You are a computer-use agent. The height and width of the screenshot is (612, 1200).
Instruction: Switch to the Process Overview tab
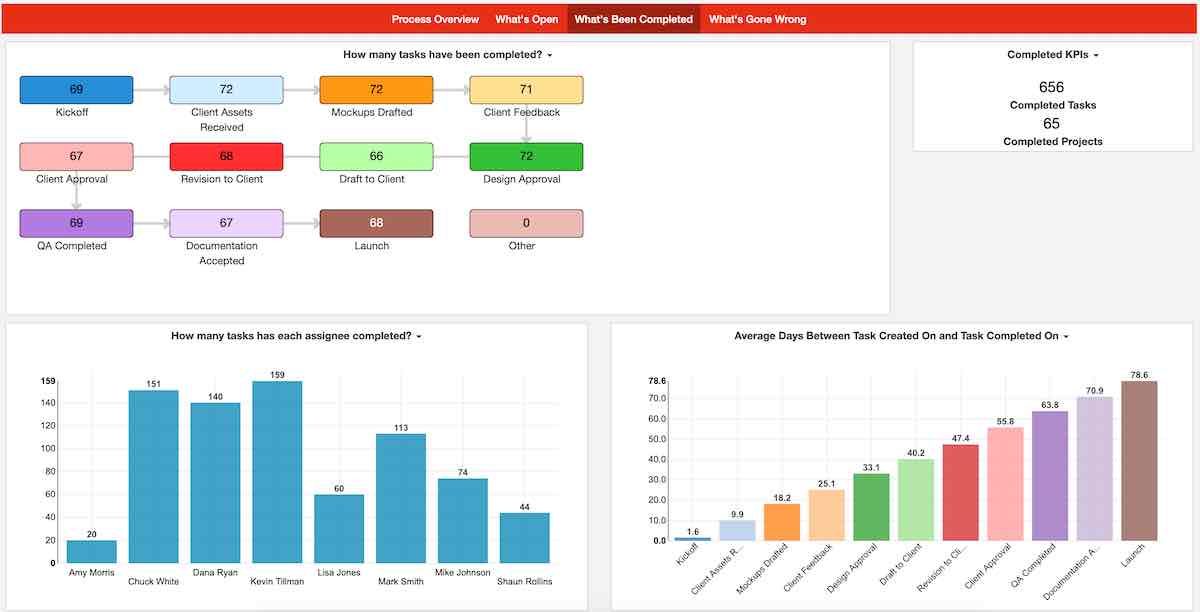pos(435,18)
